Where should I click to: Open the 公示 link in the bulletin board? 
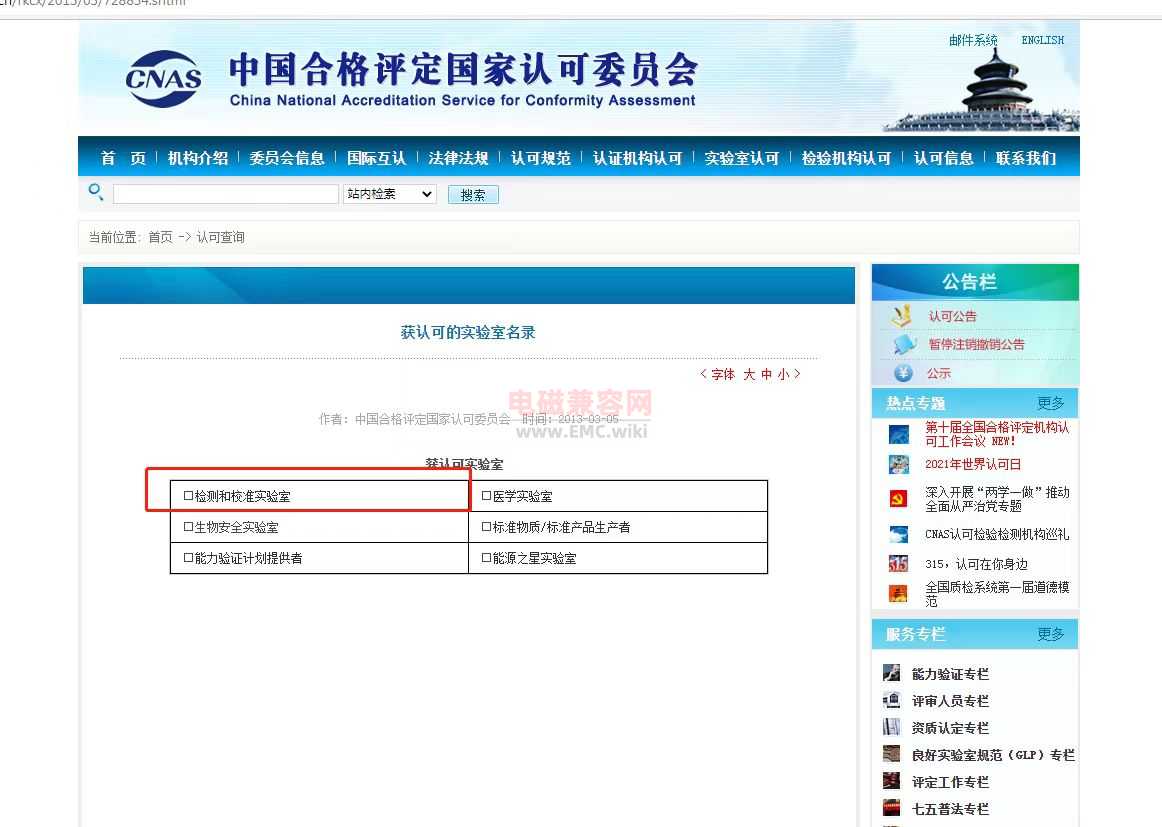click(939, 373)
